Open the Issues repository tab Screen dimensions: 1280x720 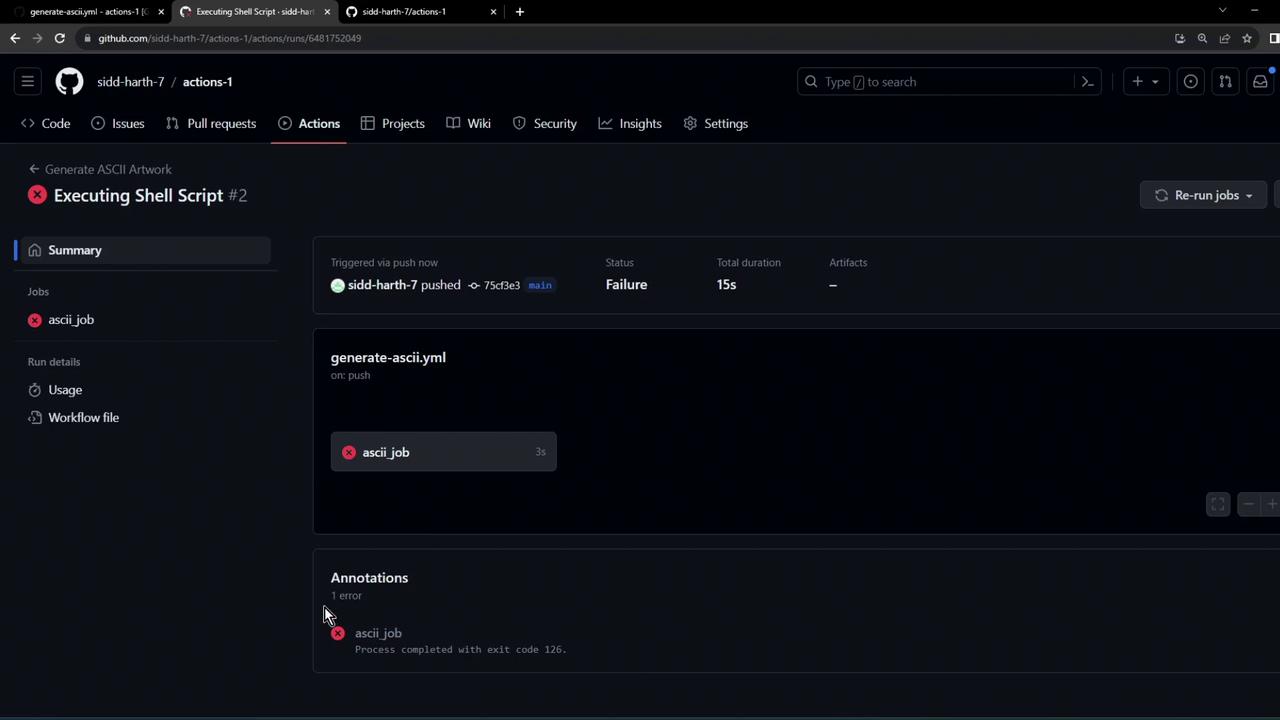118,123
